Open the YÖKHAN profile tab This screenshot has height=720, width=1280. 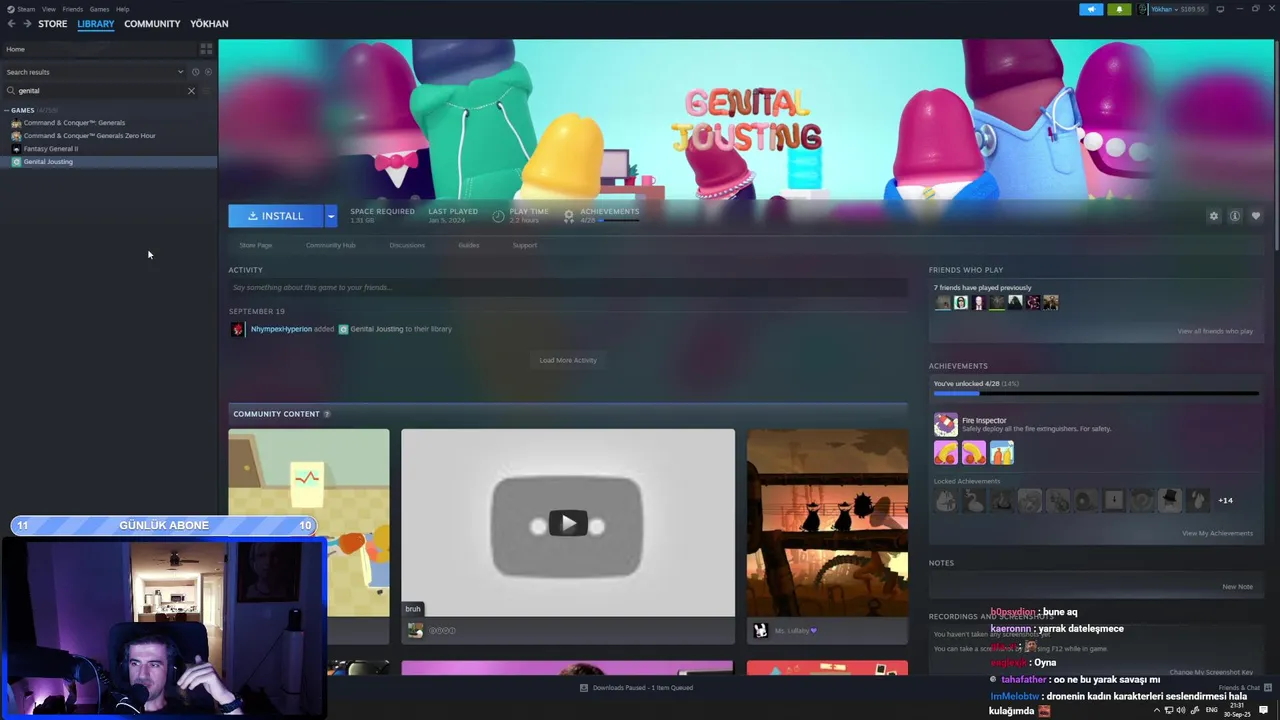[x=209, y=24]
